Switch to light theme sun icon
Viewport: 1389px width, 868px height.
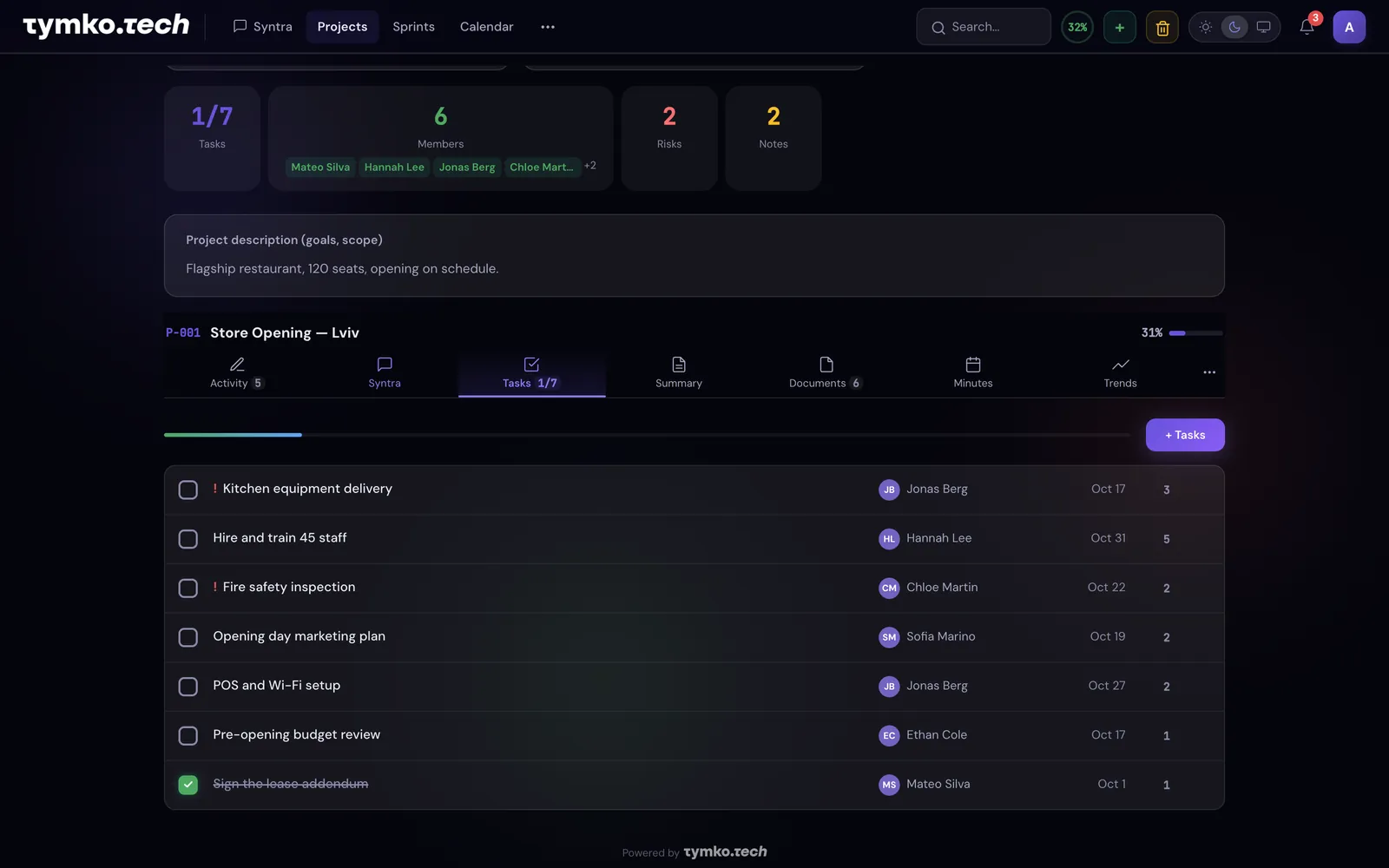tap(1206, 27)
